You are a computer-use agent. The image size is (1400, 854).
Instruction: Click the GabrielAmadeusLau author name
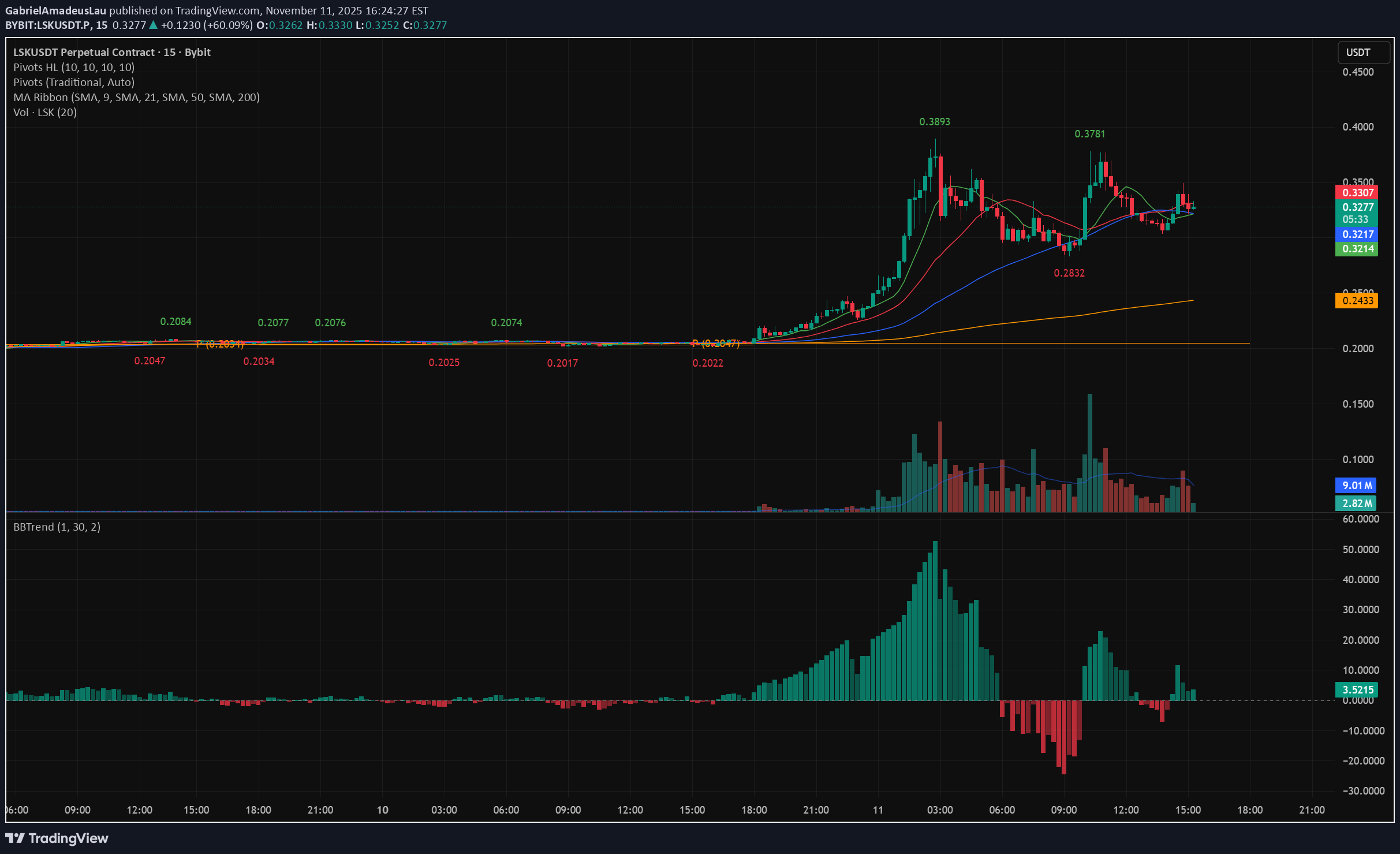(x=55, y=10)
